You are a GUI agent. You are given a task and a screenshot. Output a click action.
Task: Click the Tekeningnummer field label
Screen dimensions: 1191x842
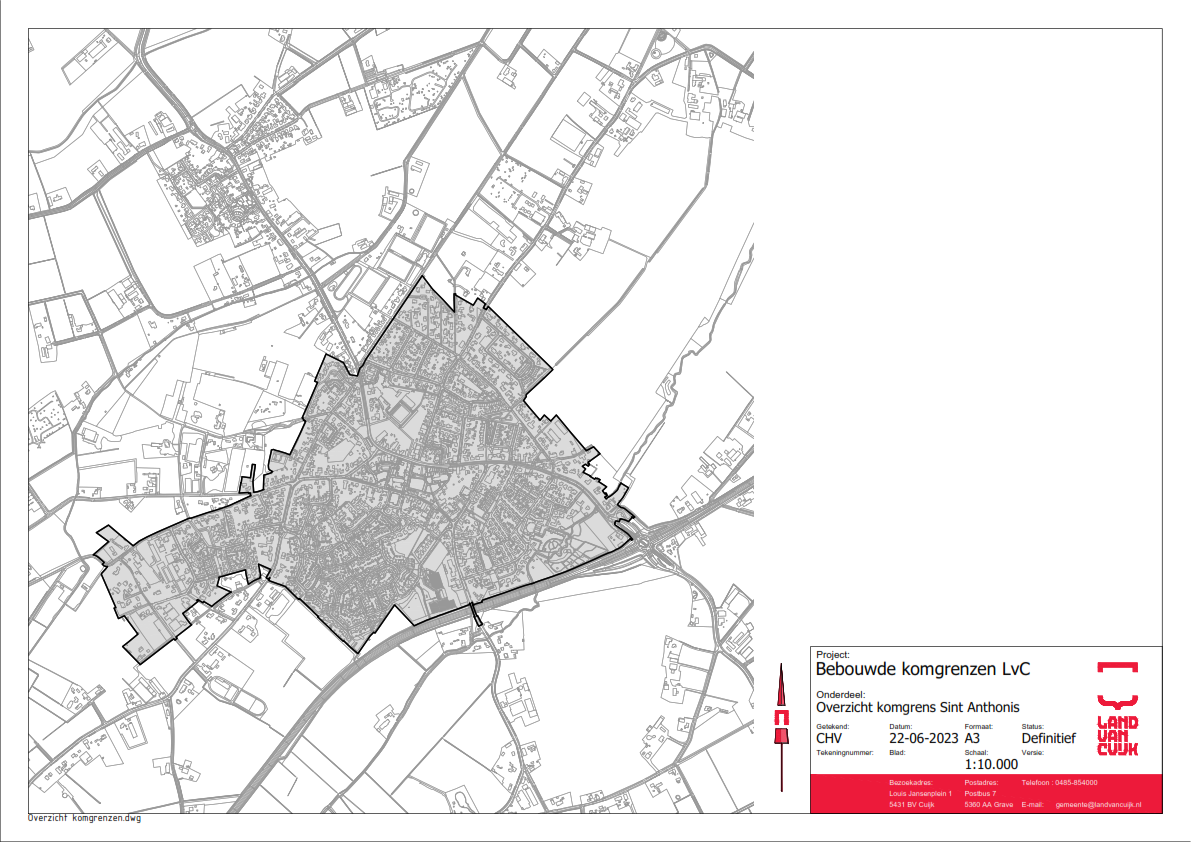point(845,751)
